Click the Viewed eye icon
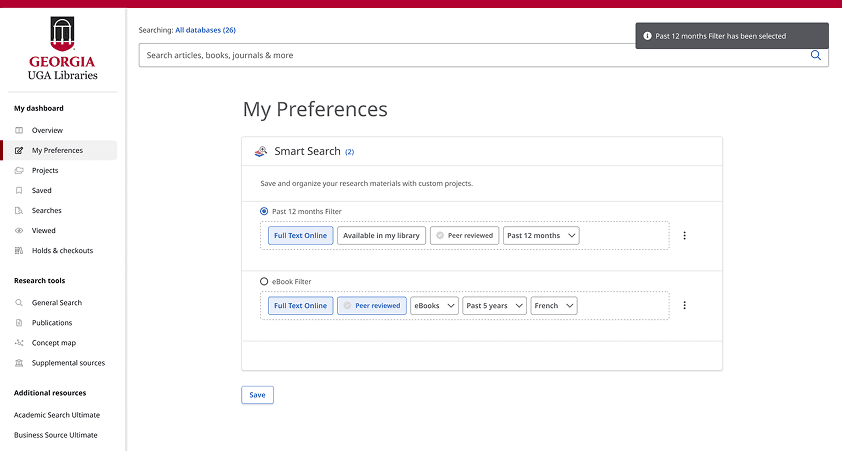The height and width of the screenshot is (451, 842). point(20,231)
